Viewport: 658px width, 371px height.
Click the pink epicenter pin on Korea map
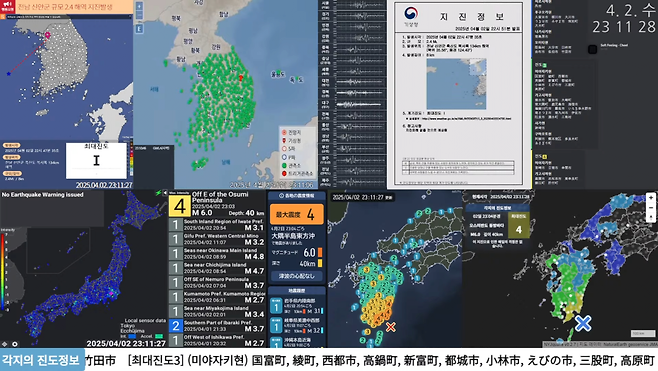tap(47, 35)
